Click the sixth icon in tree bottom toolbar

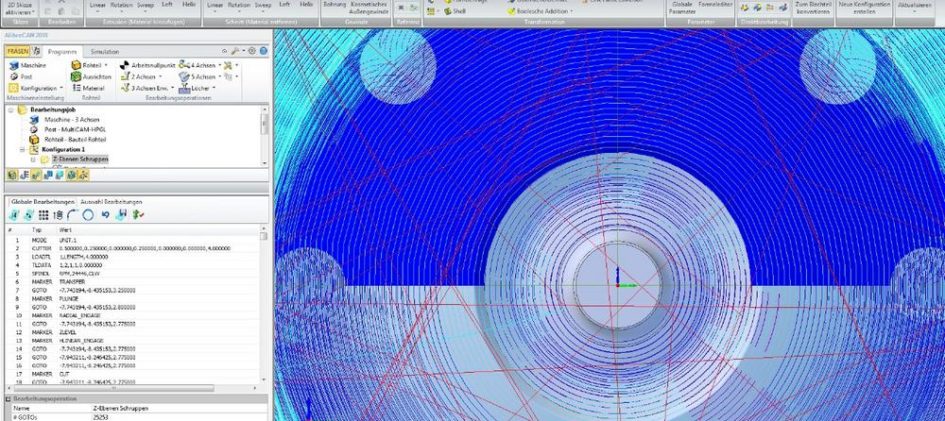pyautogui.click(x=72, y=175)
